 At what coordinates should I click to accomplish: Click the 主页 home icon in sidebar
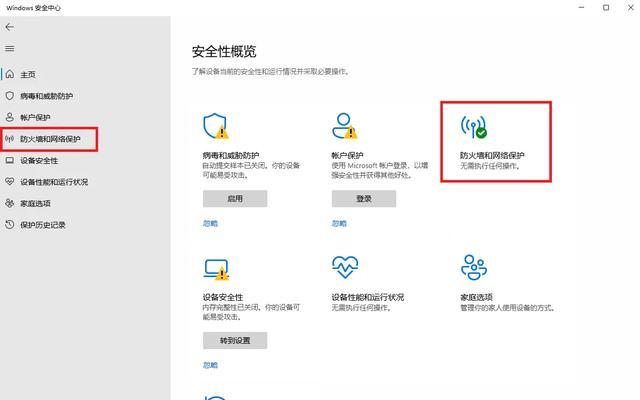(x=10, y=74)
